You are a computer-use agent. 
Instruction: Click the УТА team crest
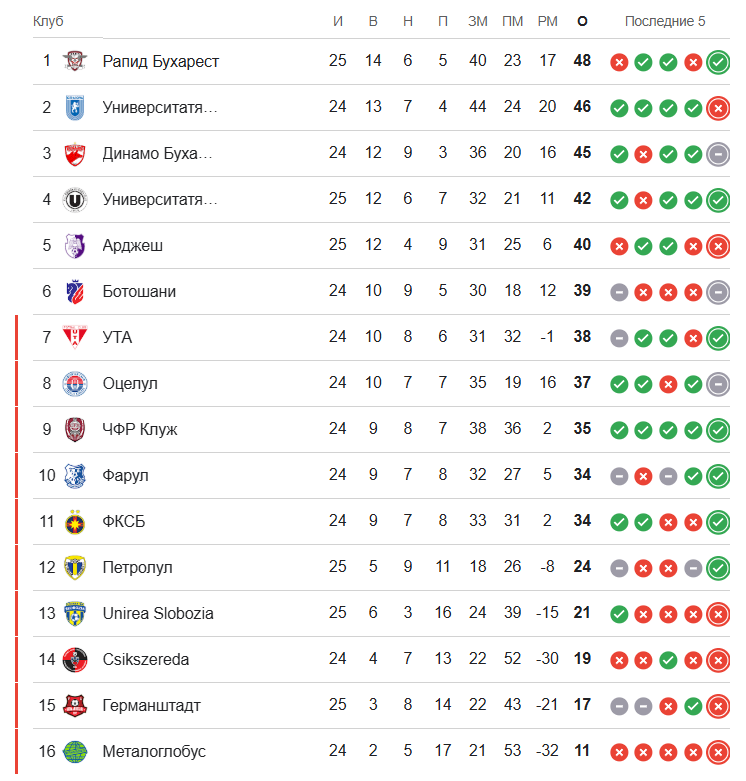point(75,337)
